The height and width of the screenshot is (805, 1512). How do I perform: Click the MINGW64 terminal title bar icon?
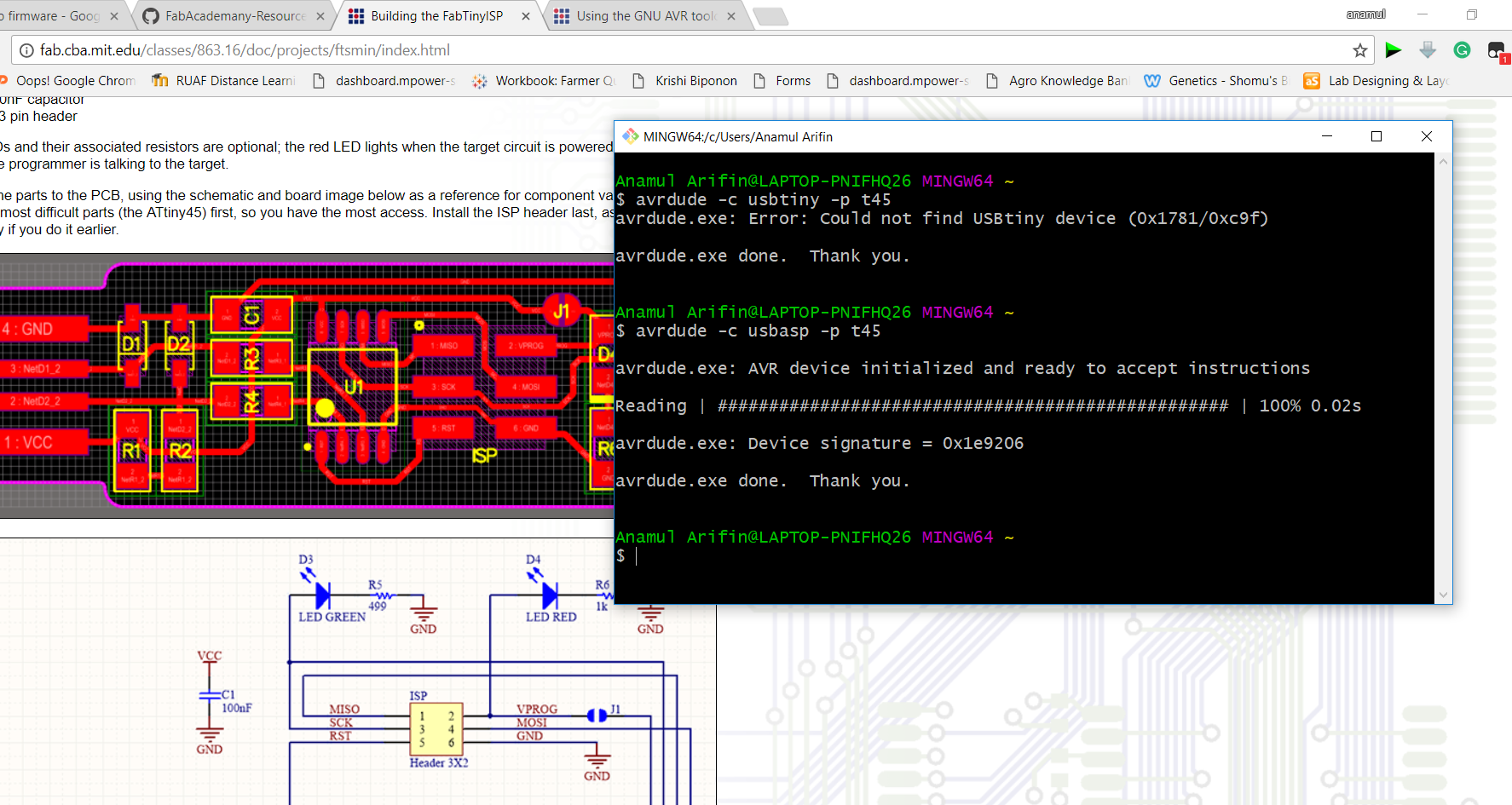tap(630, 136)
